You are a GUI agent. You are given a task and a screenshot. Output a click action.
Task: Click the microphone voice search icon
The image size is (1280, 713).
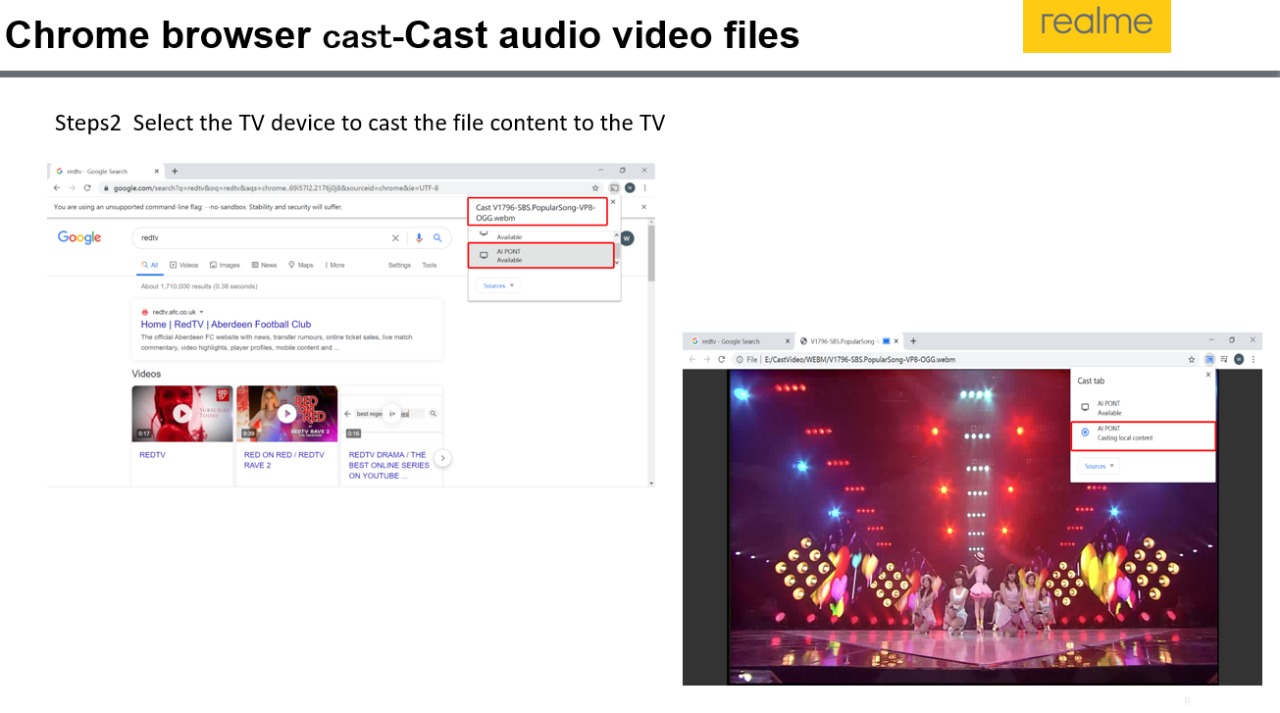tap(419, 238)
